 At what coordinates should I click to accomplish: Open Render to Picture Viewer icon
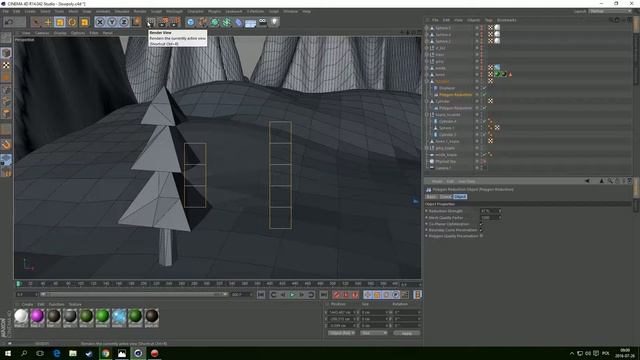click(x=163, y=22)
